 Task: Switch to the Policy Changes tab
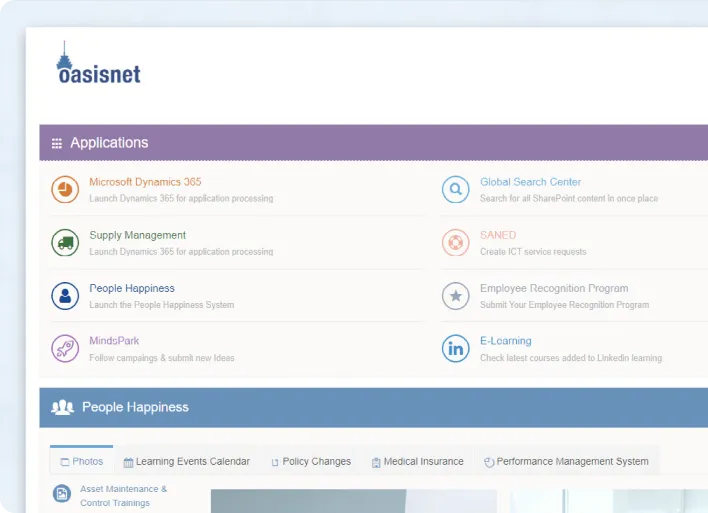tap(311, 462)
